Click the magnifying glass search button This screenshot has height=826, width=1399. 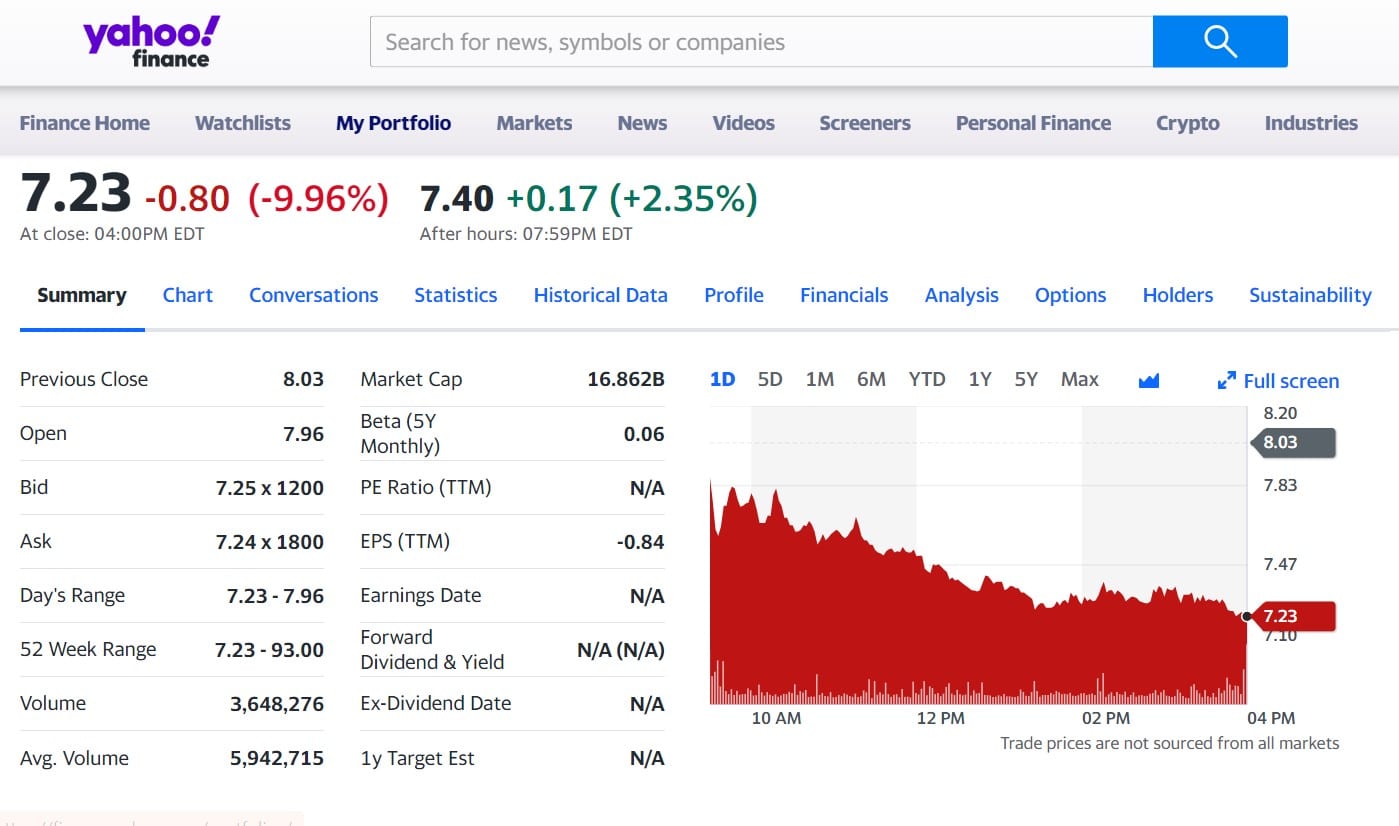pyautogui.click(x=1220, y=42)
